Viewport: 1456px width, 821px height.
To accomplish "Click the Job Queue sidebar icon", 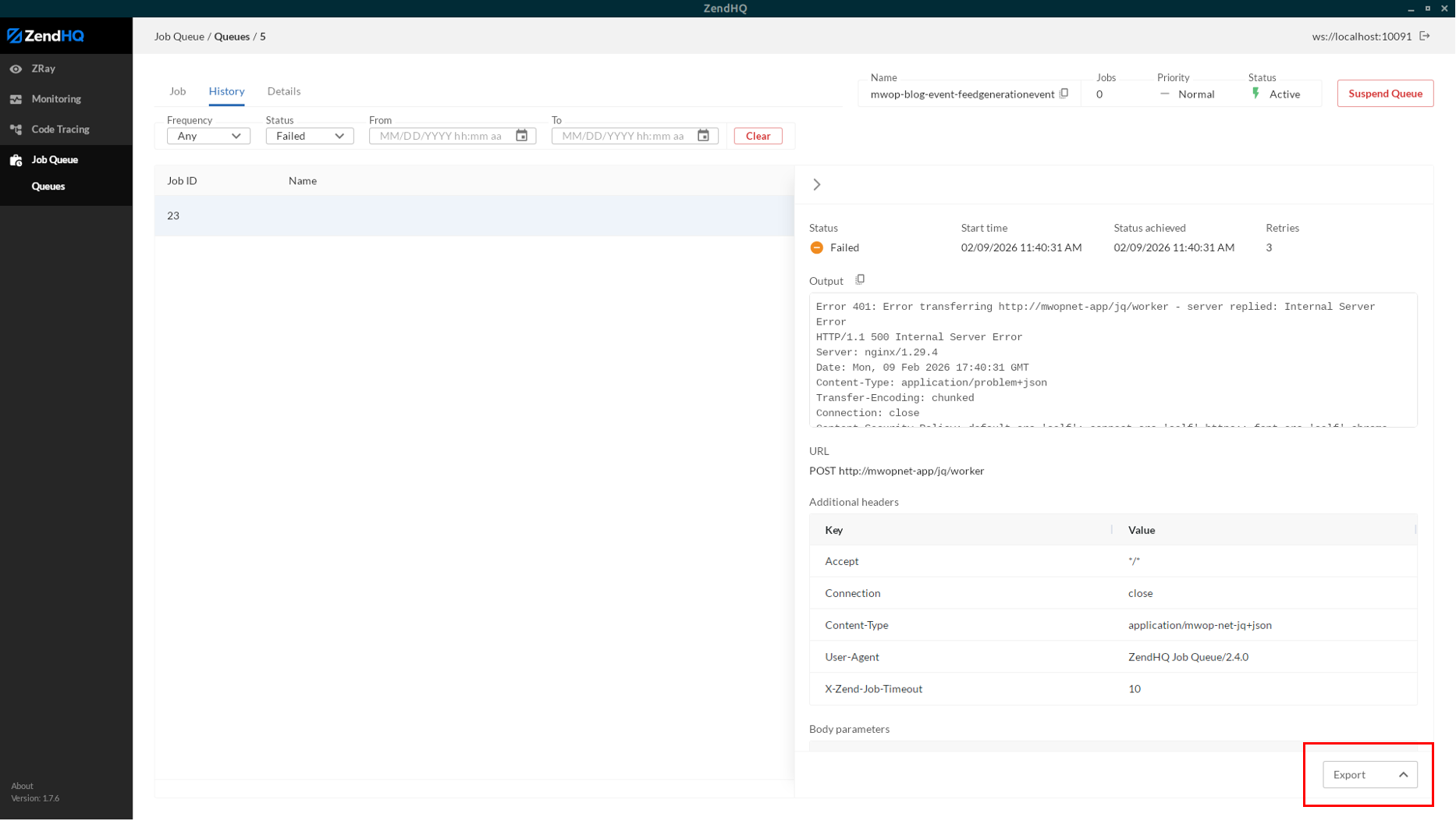I will tap(16, 160).
